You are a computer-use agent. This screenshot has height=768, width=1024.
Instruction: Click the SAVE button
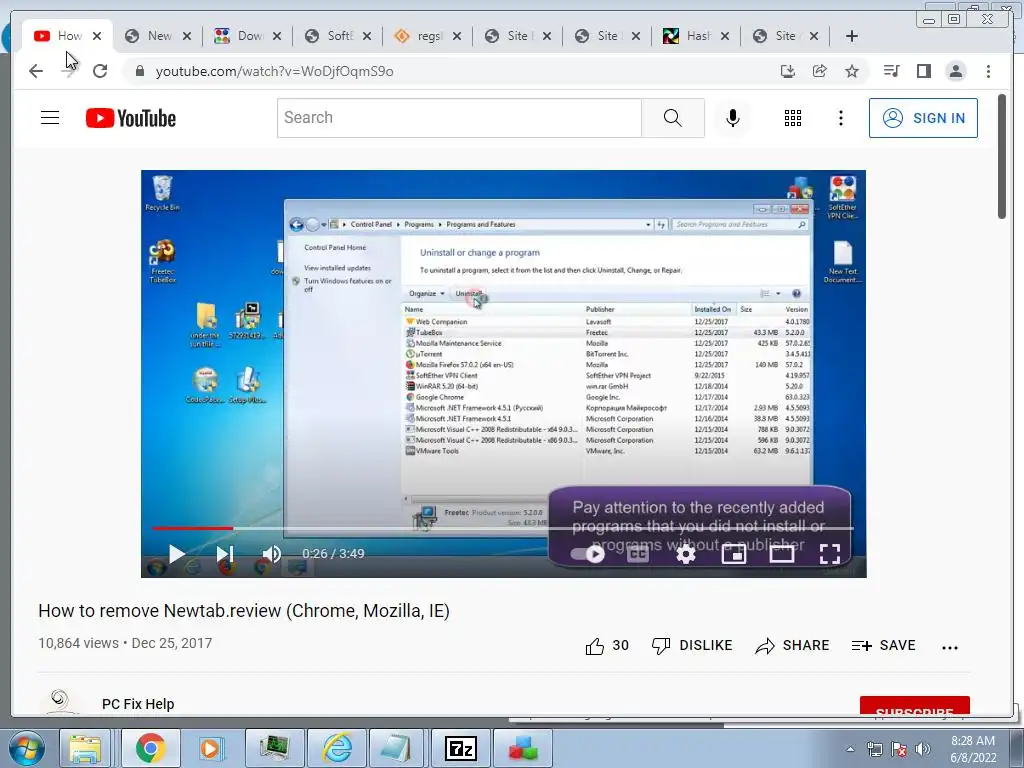coord(884,646)
